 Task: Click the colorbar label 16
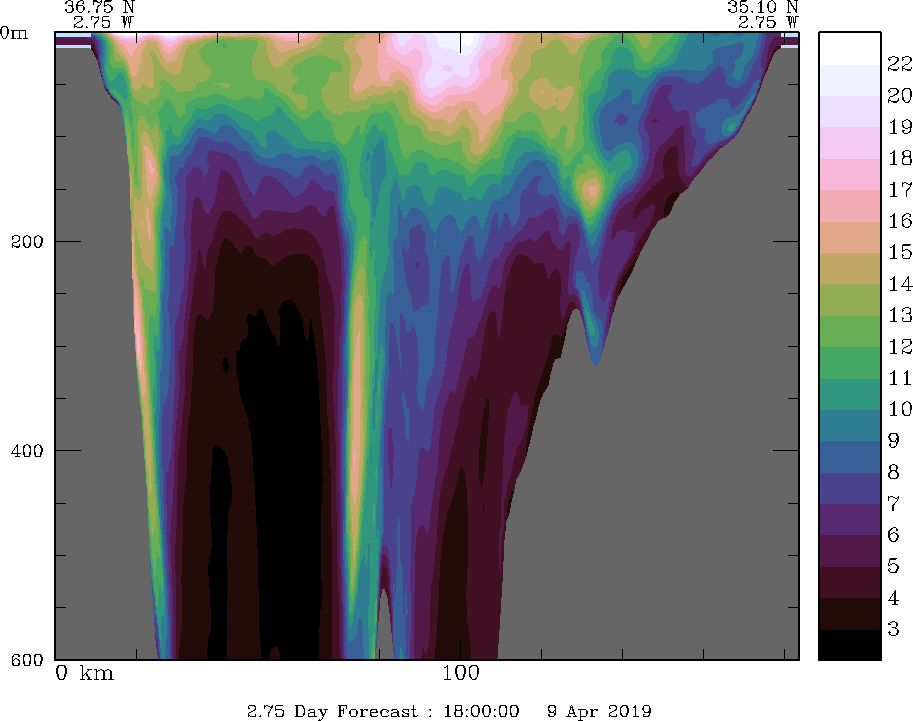tap(900, 221)
